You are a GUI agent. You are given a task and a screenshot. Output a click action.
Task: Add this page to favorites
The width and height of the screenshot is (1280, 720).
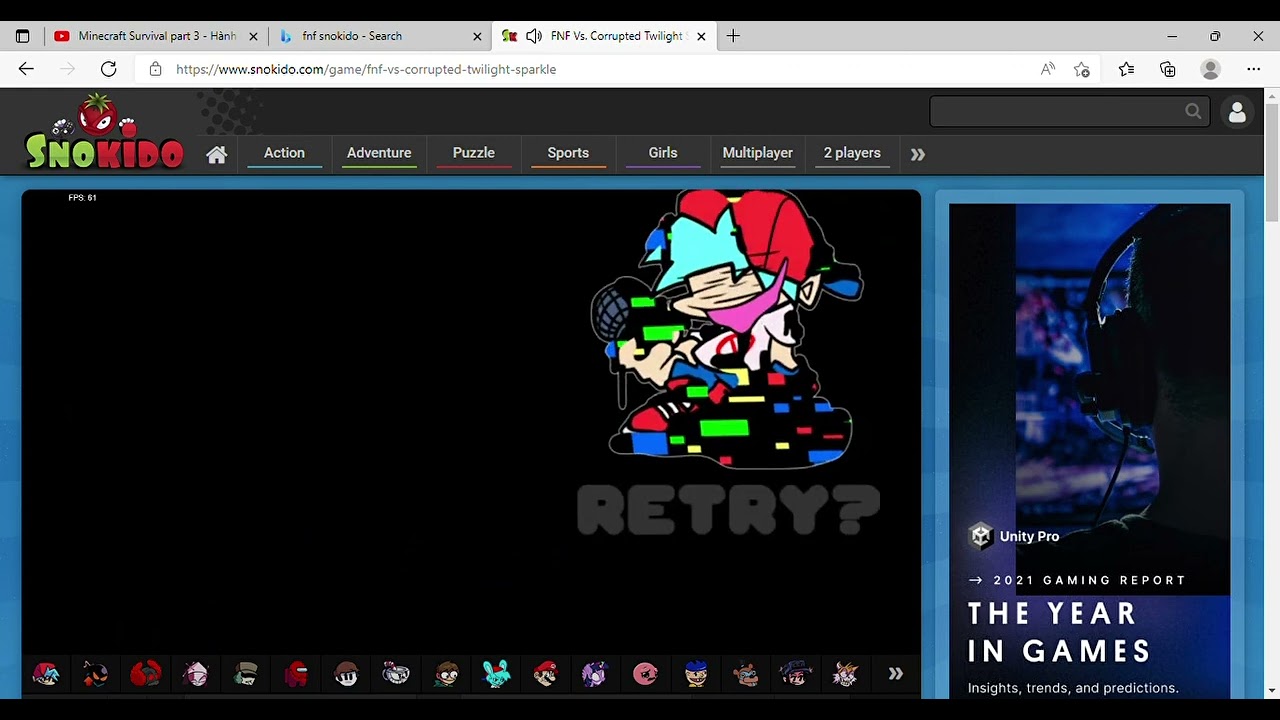[x=1082, y=69]
